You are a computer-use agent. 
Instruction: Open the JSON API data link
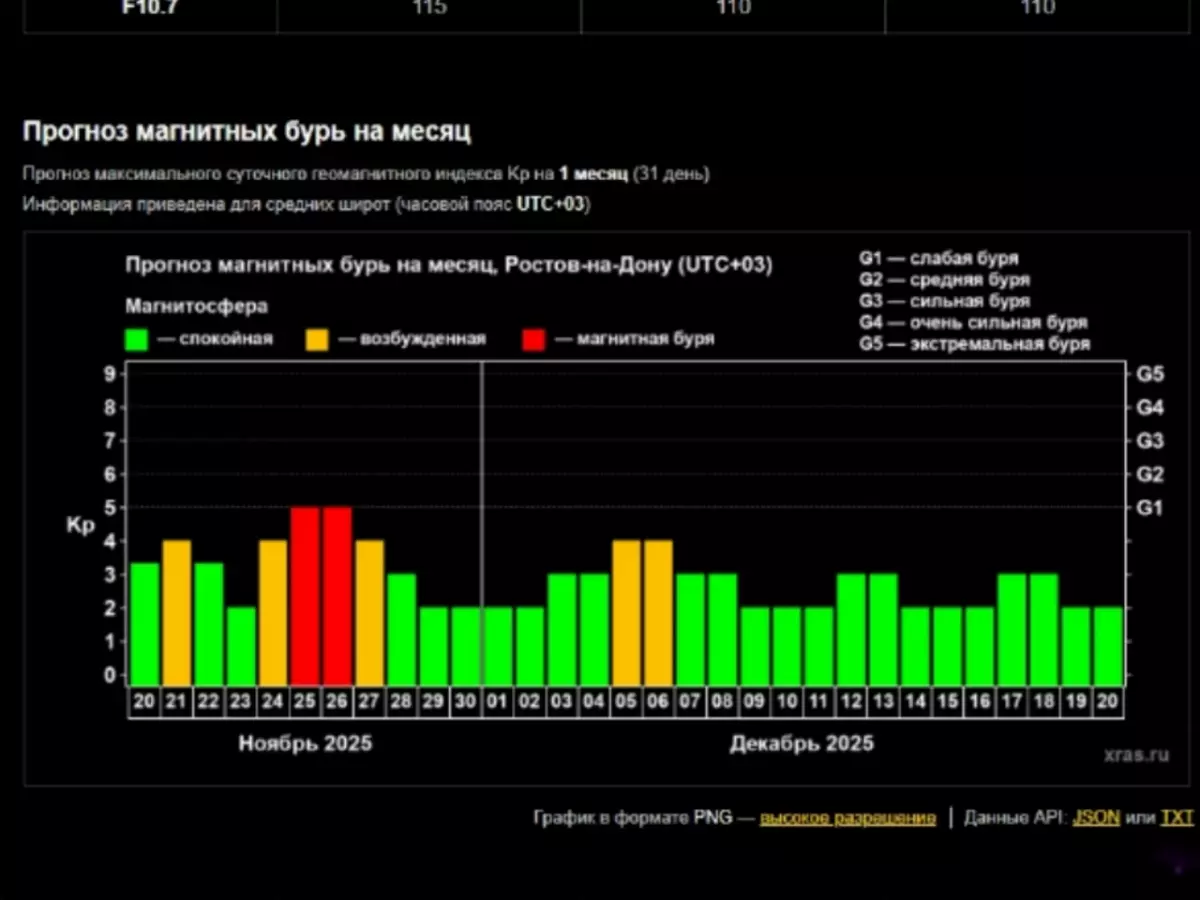[1095, 818]
